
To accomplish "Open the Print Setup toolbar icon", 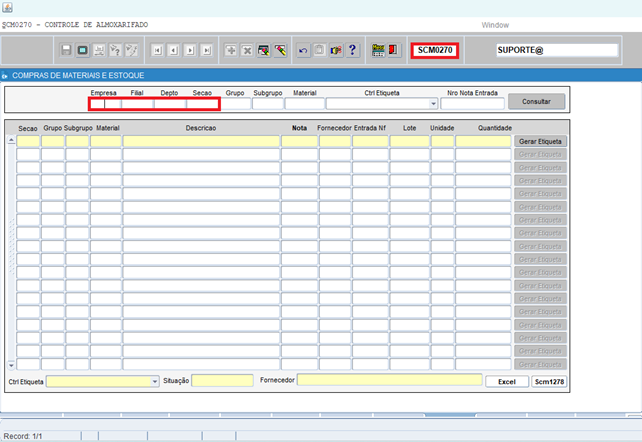I will click(99, 50).
